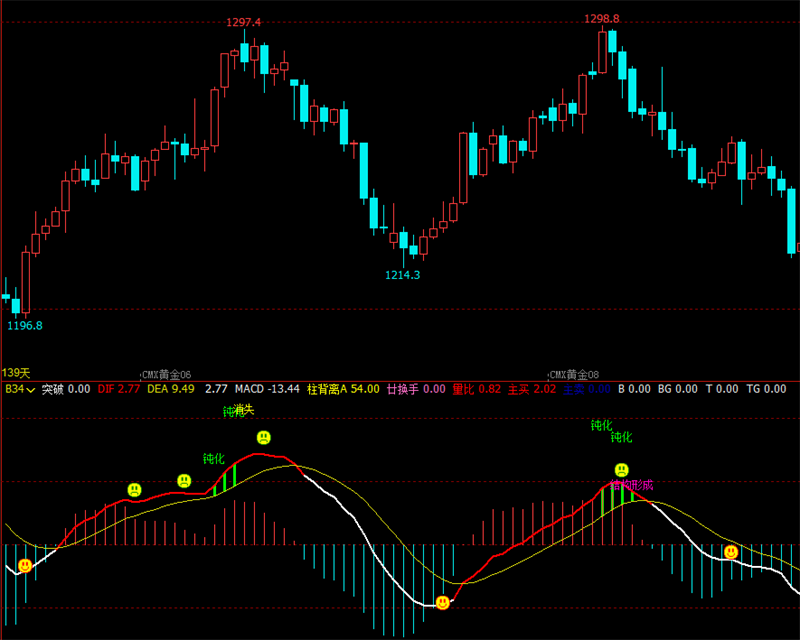
Task: Click the 1196.8 low price label
Action: point(25,326)
